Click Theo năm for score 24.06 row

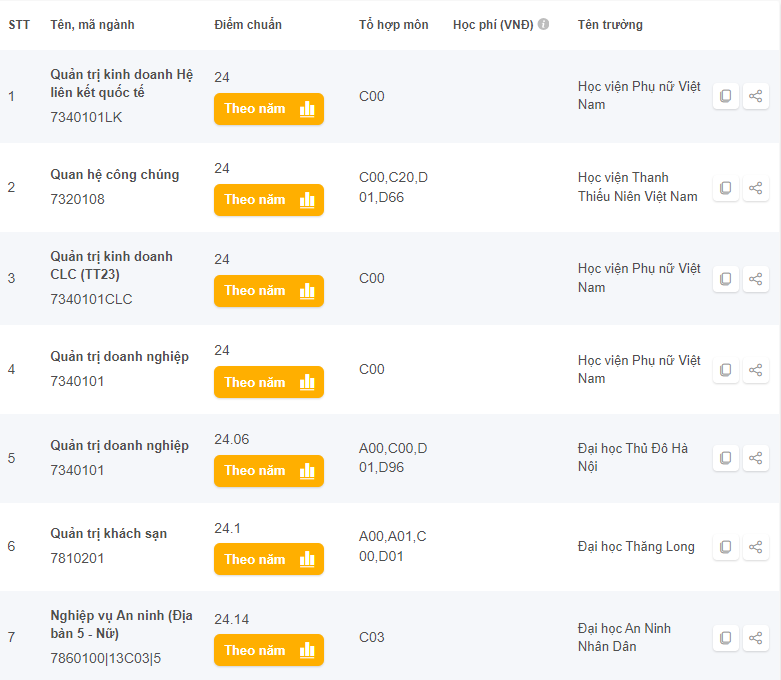(268, 471)
